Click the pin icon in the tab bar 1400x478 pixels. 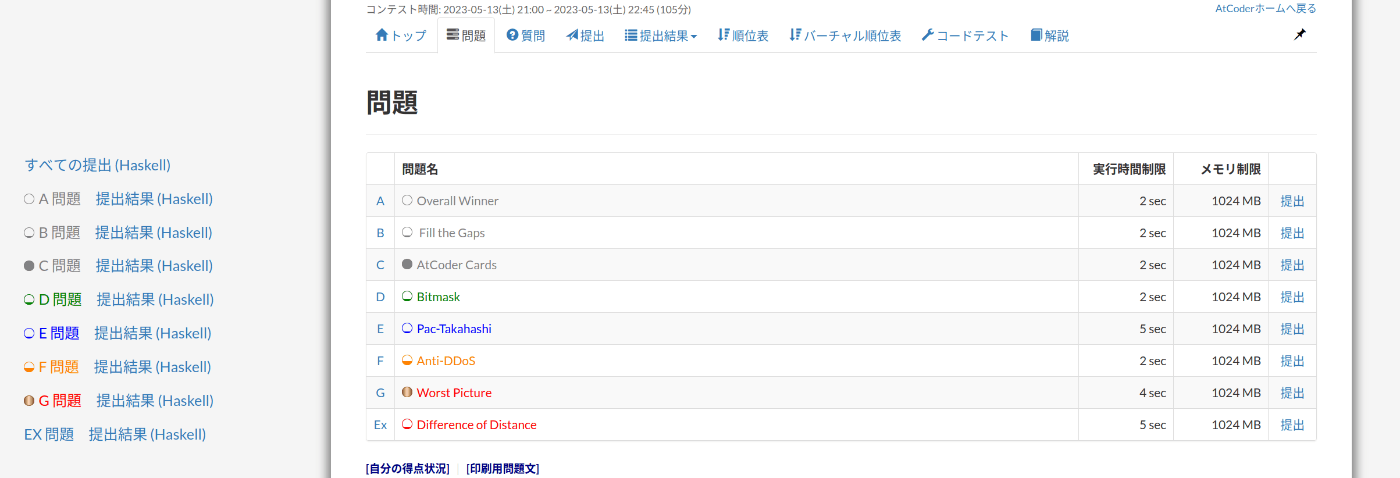[x=1299, y=35]
